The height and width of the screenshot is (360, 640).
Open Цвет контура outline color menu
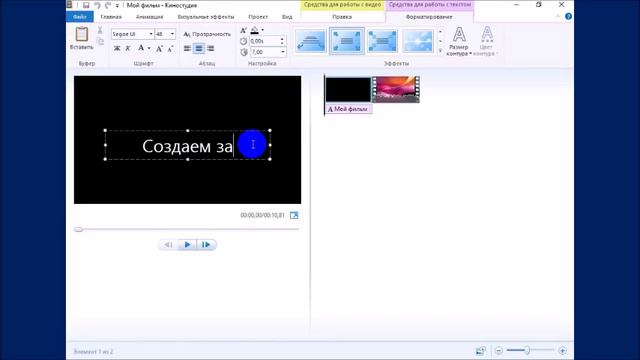tap(486, 41)
